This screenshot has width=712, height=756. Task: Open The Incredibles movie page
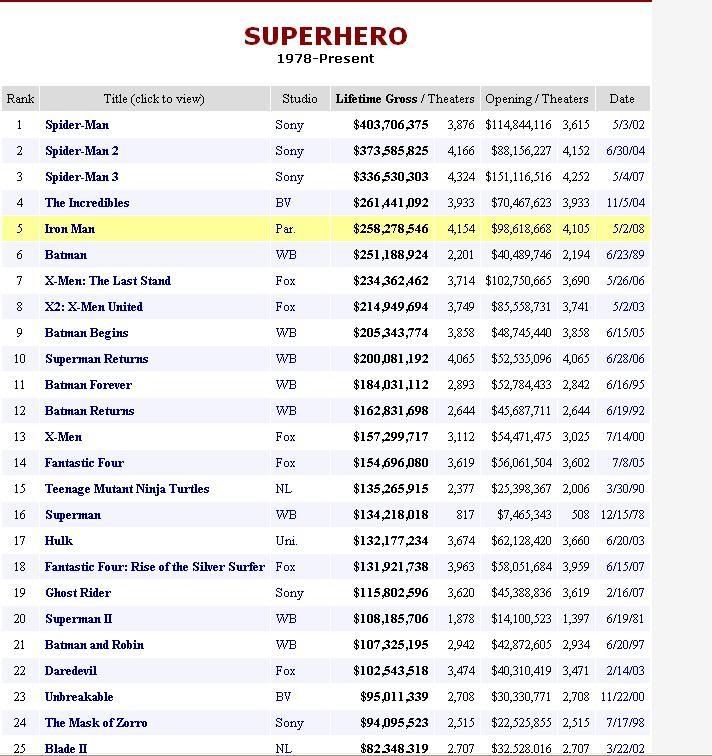87,203
